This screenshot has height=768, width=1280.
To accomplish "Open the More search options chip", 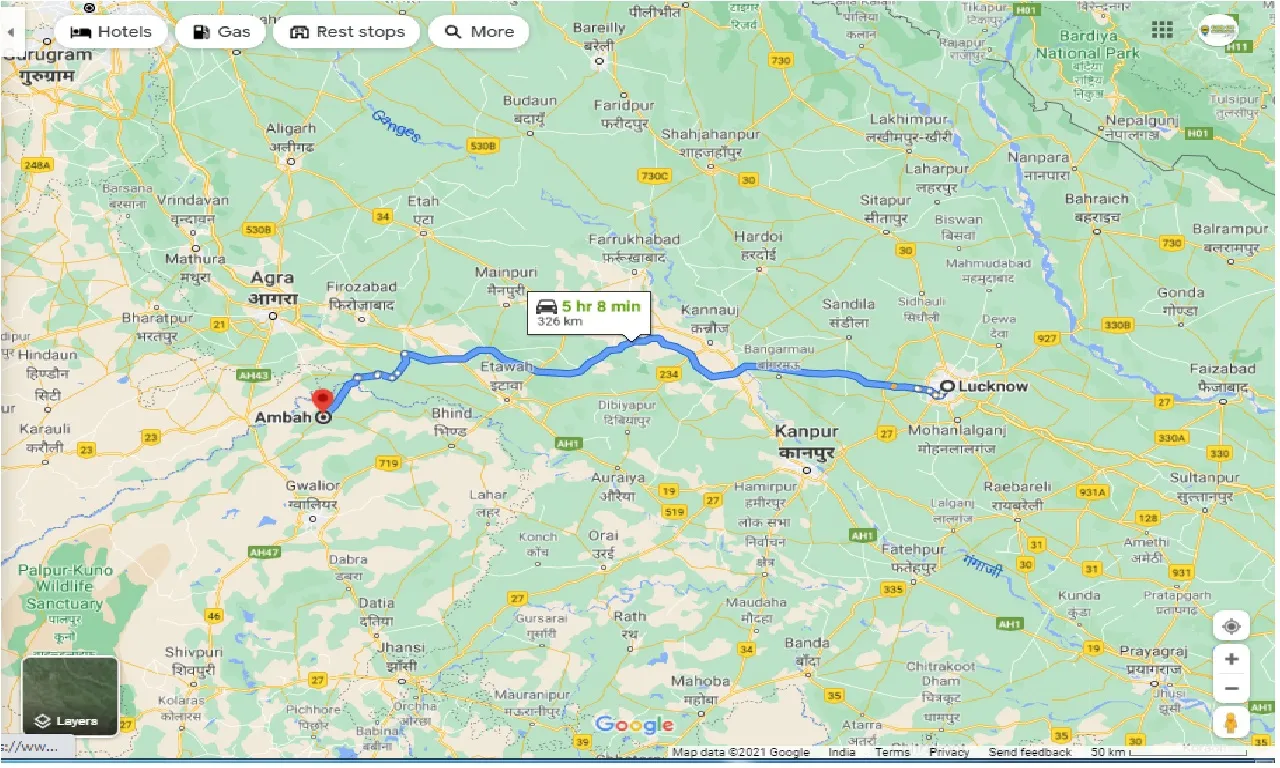I will 479,32.
